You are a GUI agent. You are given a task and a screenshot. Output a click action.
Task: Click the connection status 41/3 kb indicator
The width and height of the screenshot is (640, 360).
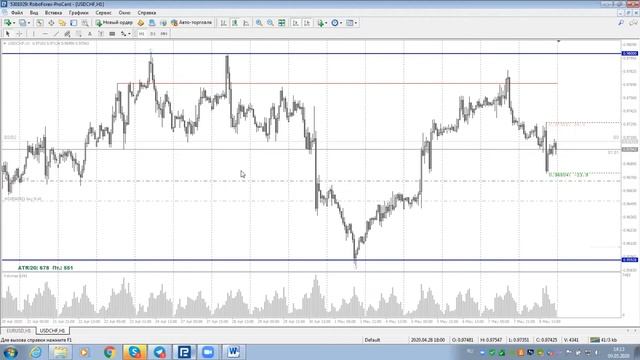coord(603,340)
